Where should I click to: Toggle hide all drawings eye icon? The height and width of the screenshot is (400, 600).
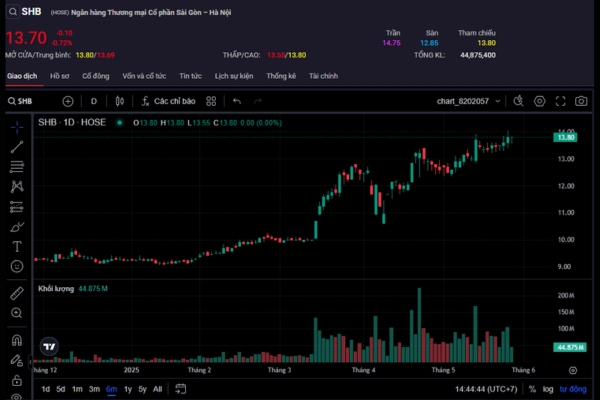(17, 397)
